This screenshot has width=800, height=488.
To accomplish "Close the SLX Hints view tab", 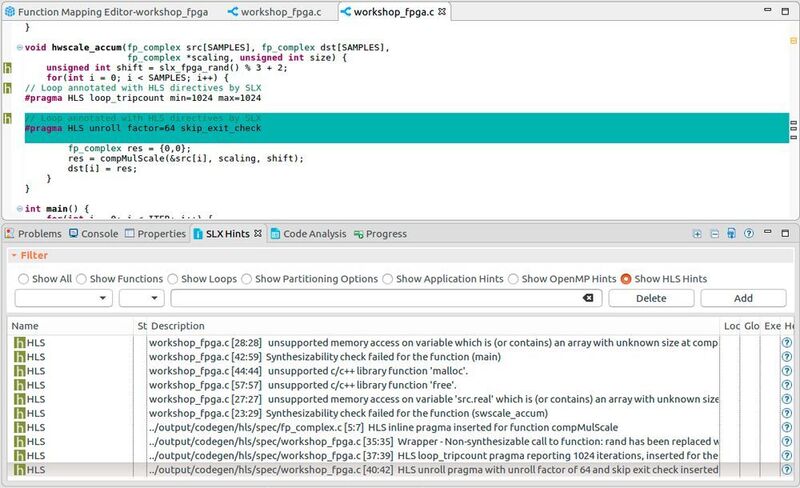I will [258, 233].
